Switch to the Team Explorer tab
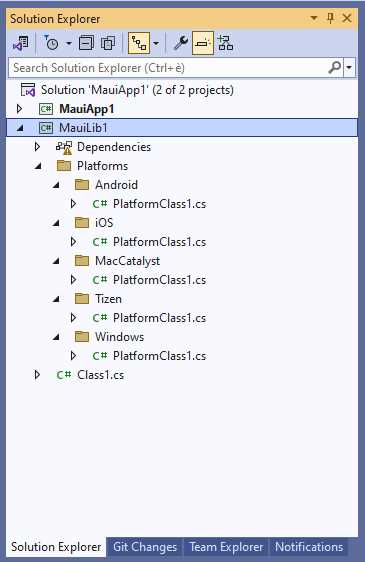Viewport: 365px width, 562px height. 226,547
